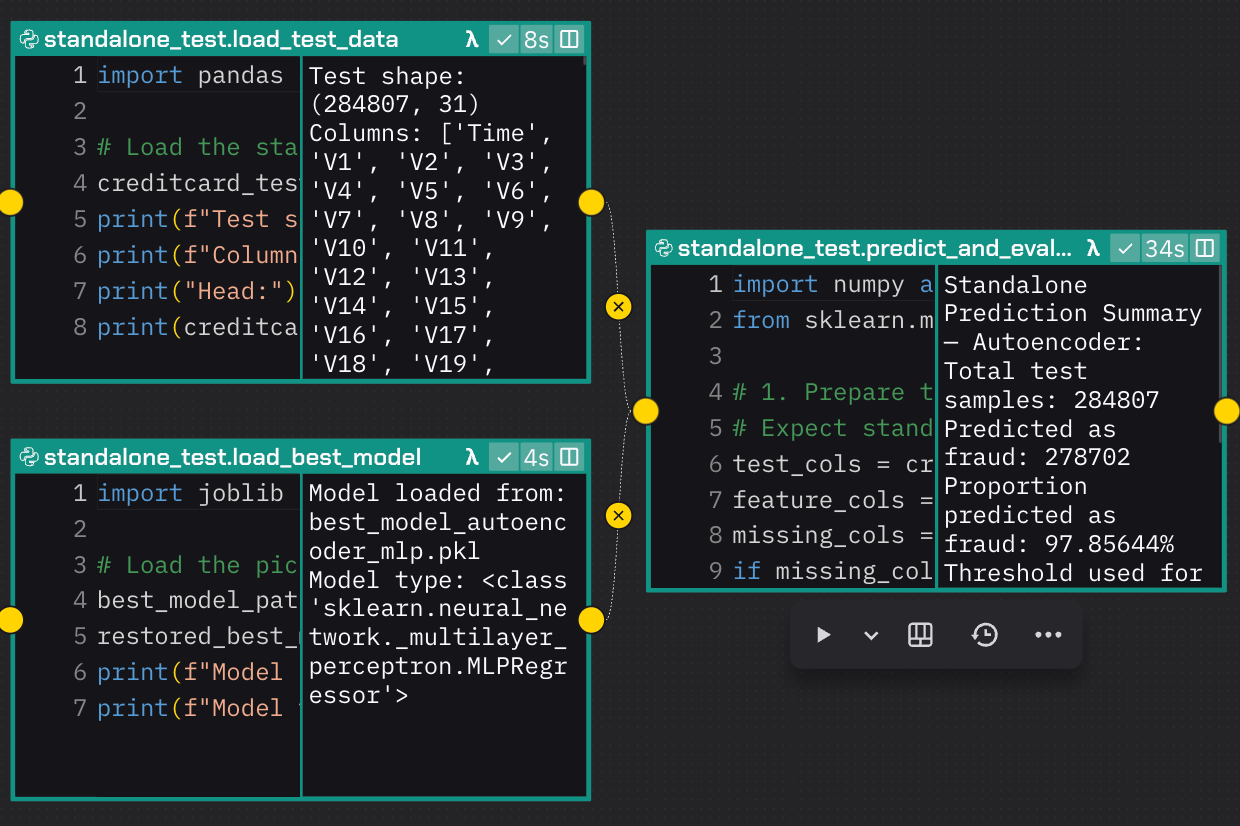Expand the split view on load_best_model header
Image resolution: width=1240 pixels, height=826 pixels.
coord(568,457)
